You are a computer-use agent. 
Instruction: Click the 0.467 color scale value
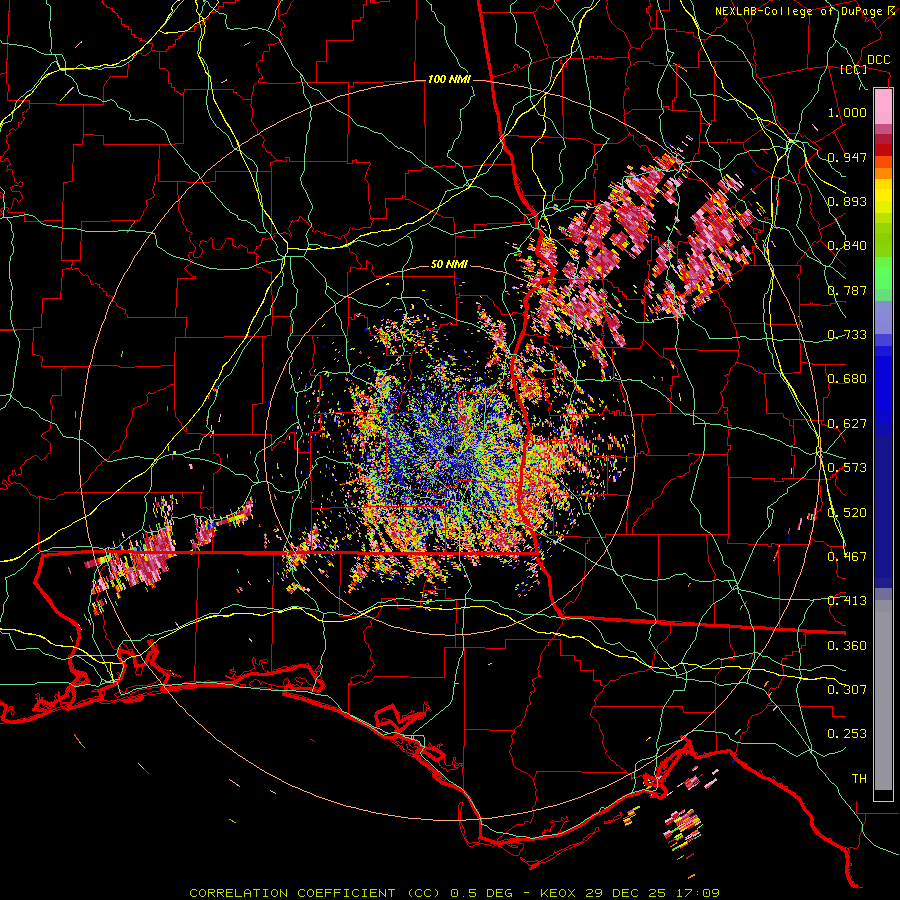(x=847, y=557)
